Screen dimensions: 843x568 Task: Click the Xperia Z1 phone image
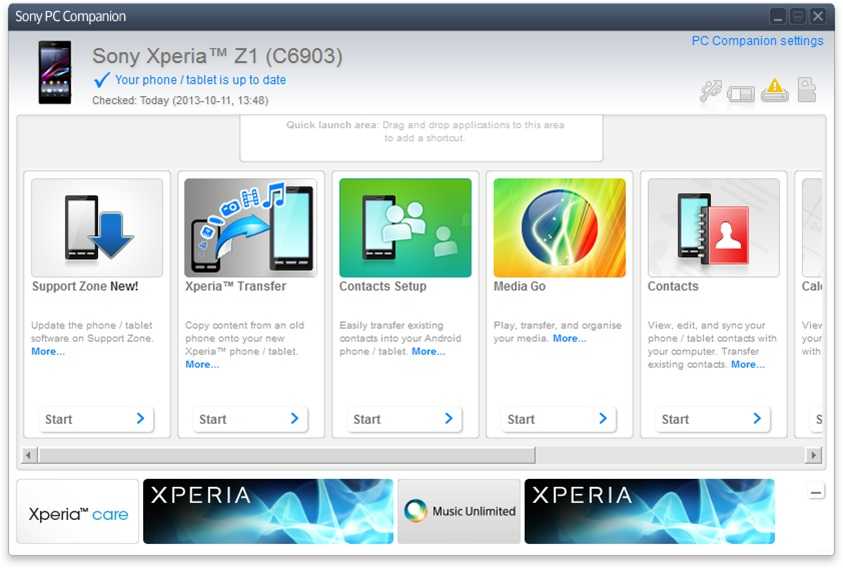pyautogui.click(x=55, y=72)
